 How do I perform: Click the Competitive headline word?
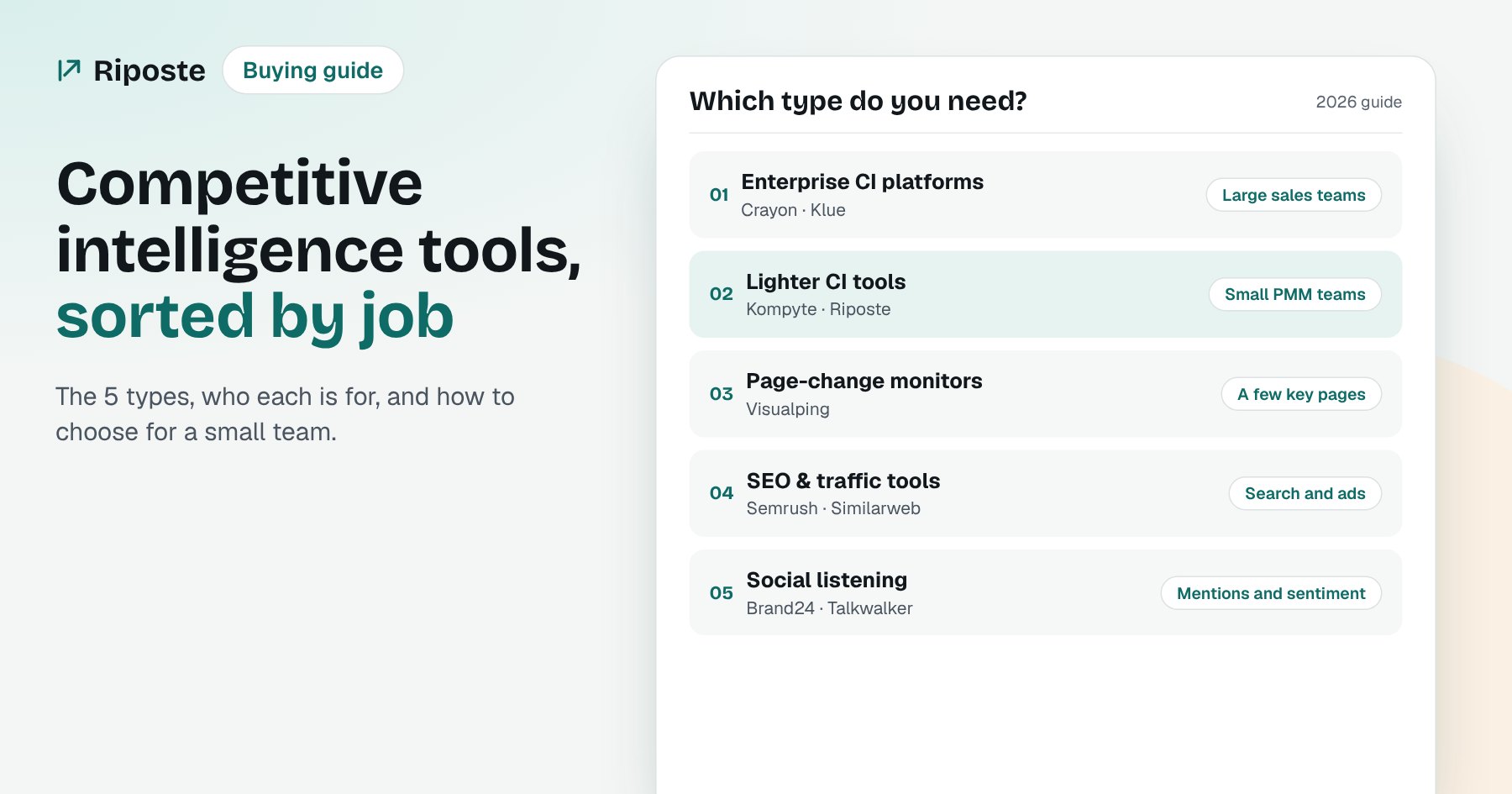[239, 184]
